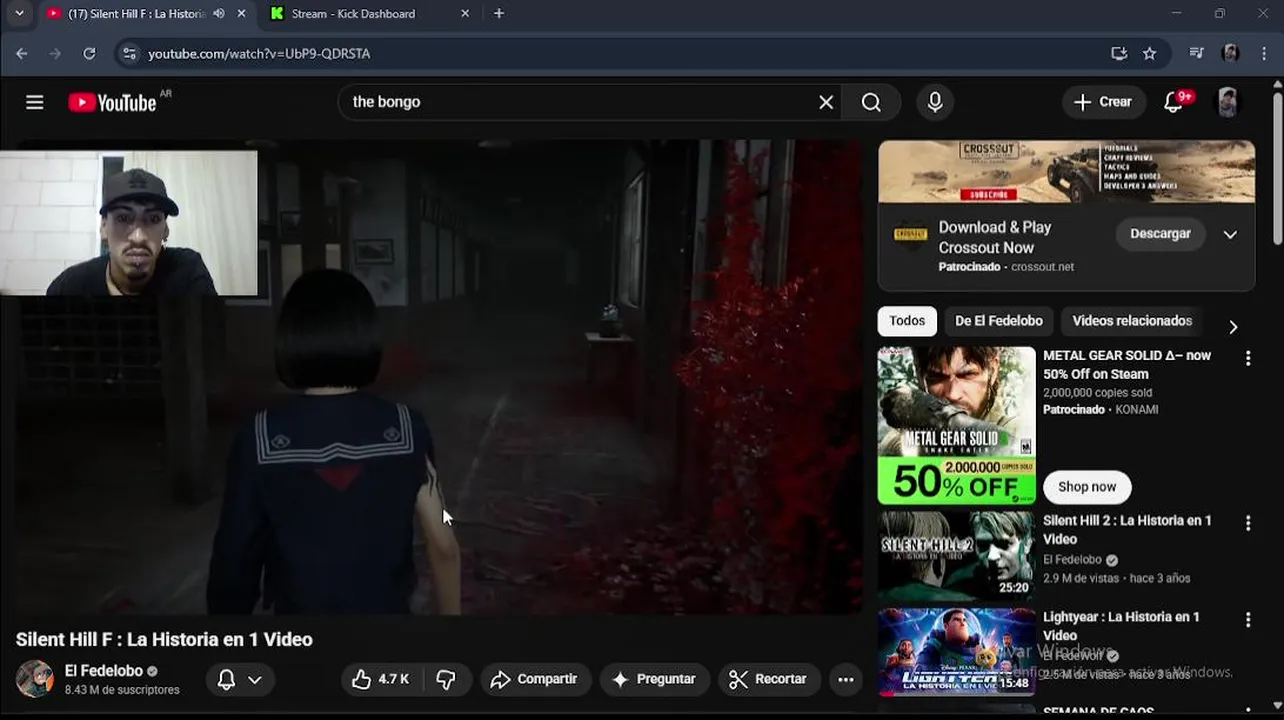This screenshot has width=1284, height=720.
Task: Click the Shop now button
Action: coord(1087,487)
